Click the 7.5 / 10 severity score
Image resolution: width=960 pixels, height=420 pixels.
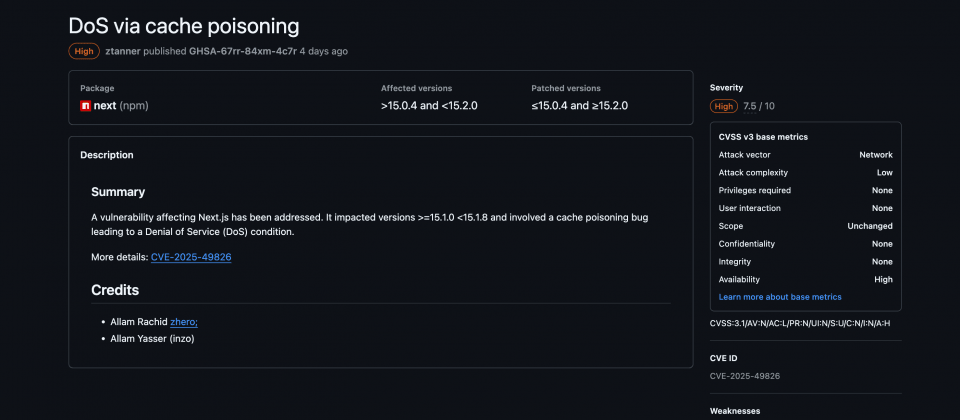(x=759, y=106)
